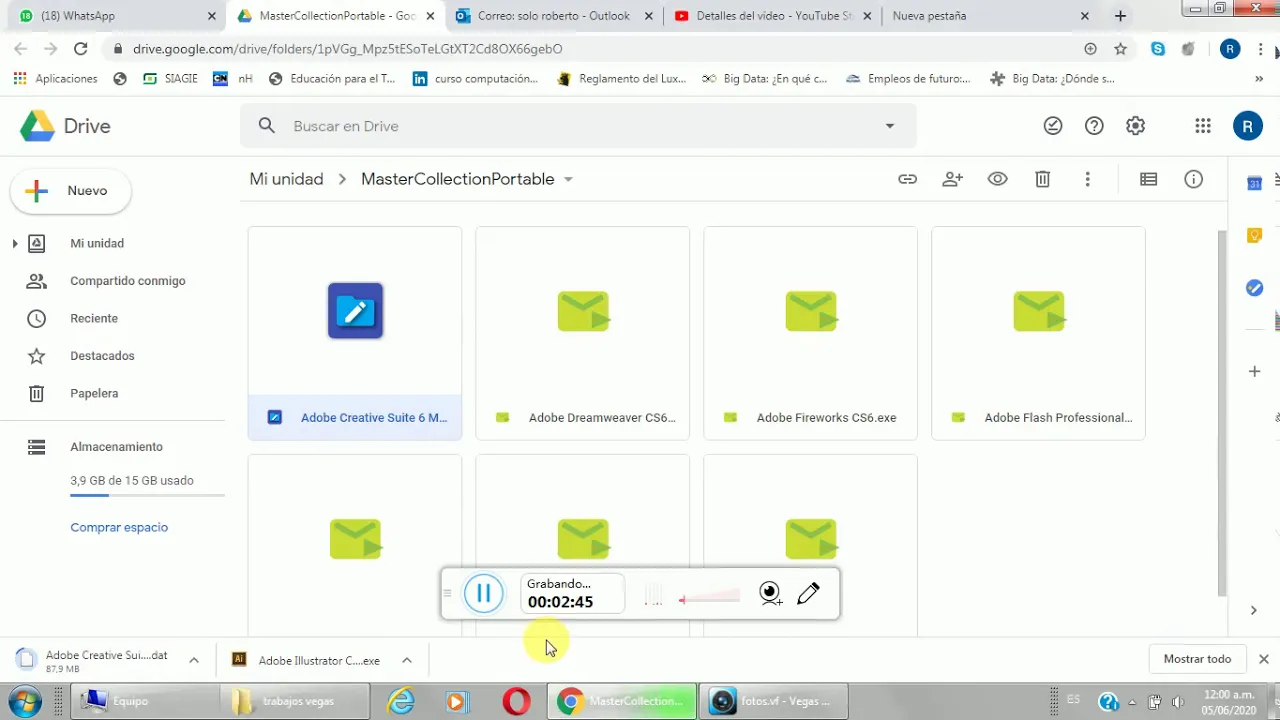Open the Drive help question mark
Viewport: 1280px width, 720px height.
pyautogui.click(x=1094, y=126)
